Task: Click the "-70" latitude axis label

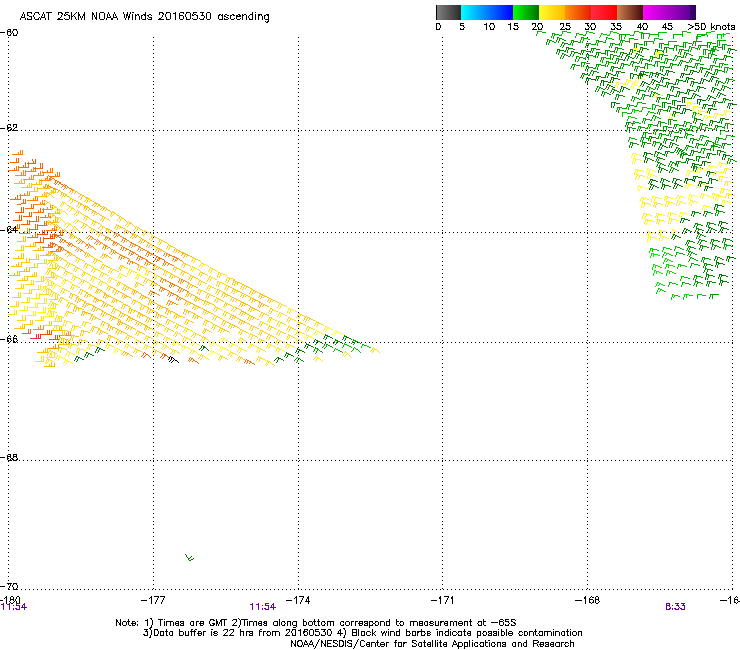Action: 9,586
